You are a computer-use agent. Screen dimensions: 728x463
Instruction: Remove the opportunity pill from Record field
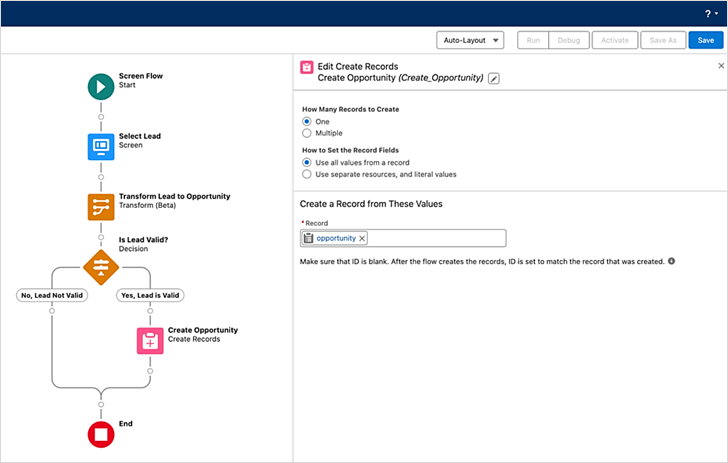(362, 238)
